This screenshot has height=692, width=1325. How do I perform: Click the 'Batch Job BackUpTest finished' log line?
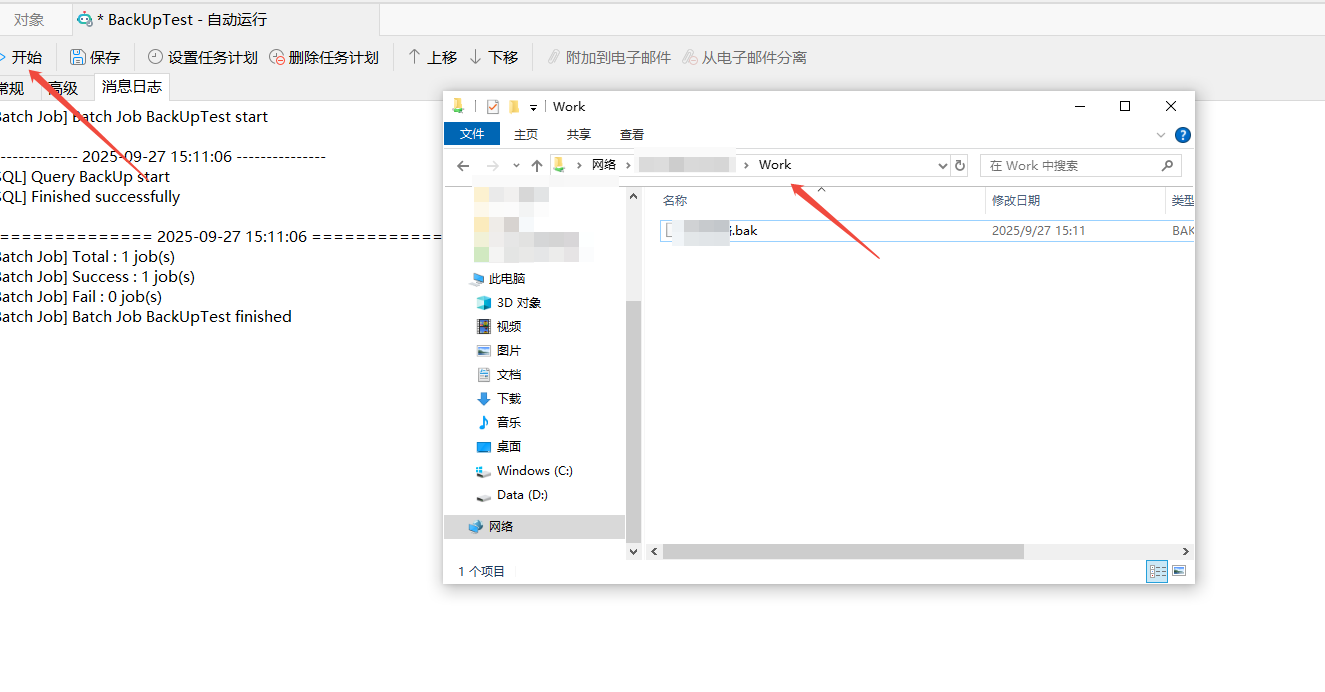tap(146, 317)
